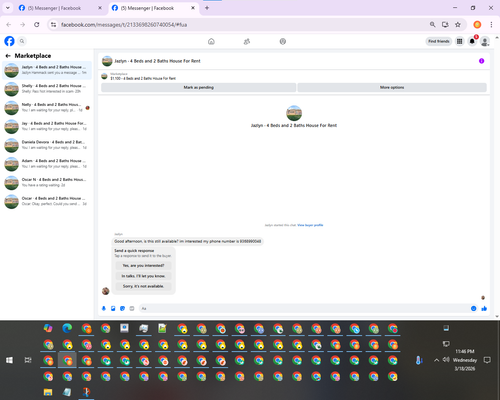Go back in browser history
The width and height of the screenshot is (500, 400).
9,25
